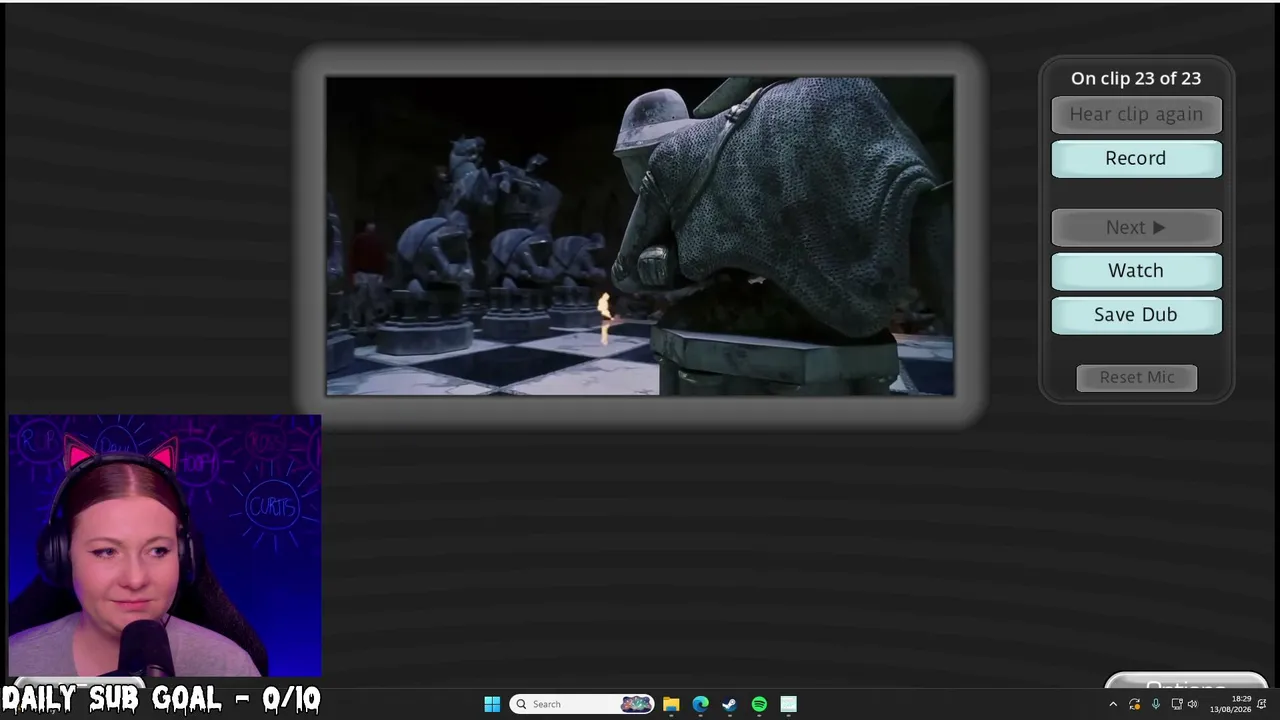This screenshot has width=1280, height=720.
Task: Open the Windows Start menu
Action: [492, 704]
